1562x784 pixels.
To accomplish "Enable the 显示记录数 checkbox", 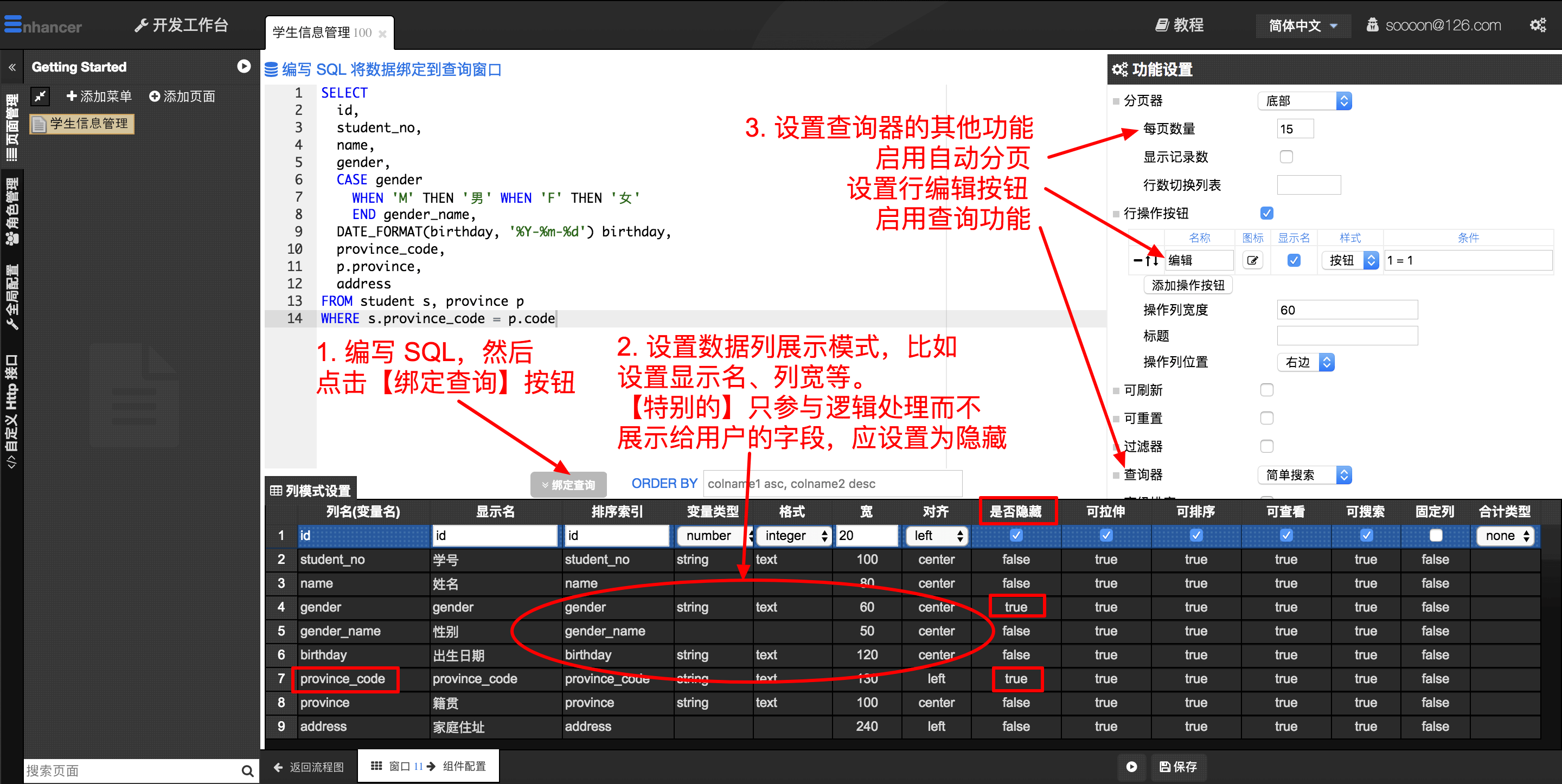I will pos(1285,157).
